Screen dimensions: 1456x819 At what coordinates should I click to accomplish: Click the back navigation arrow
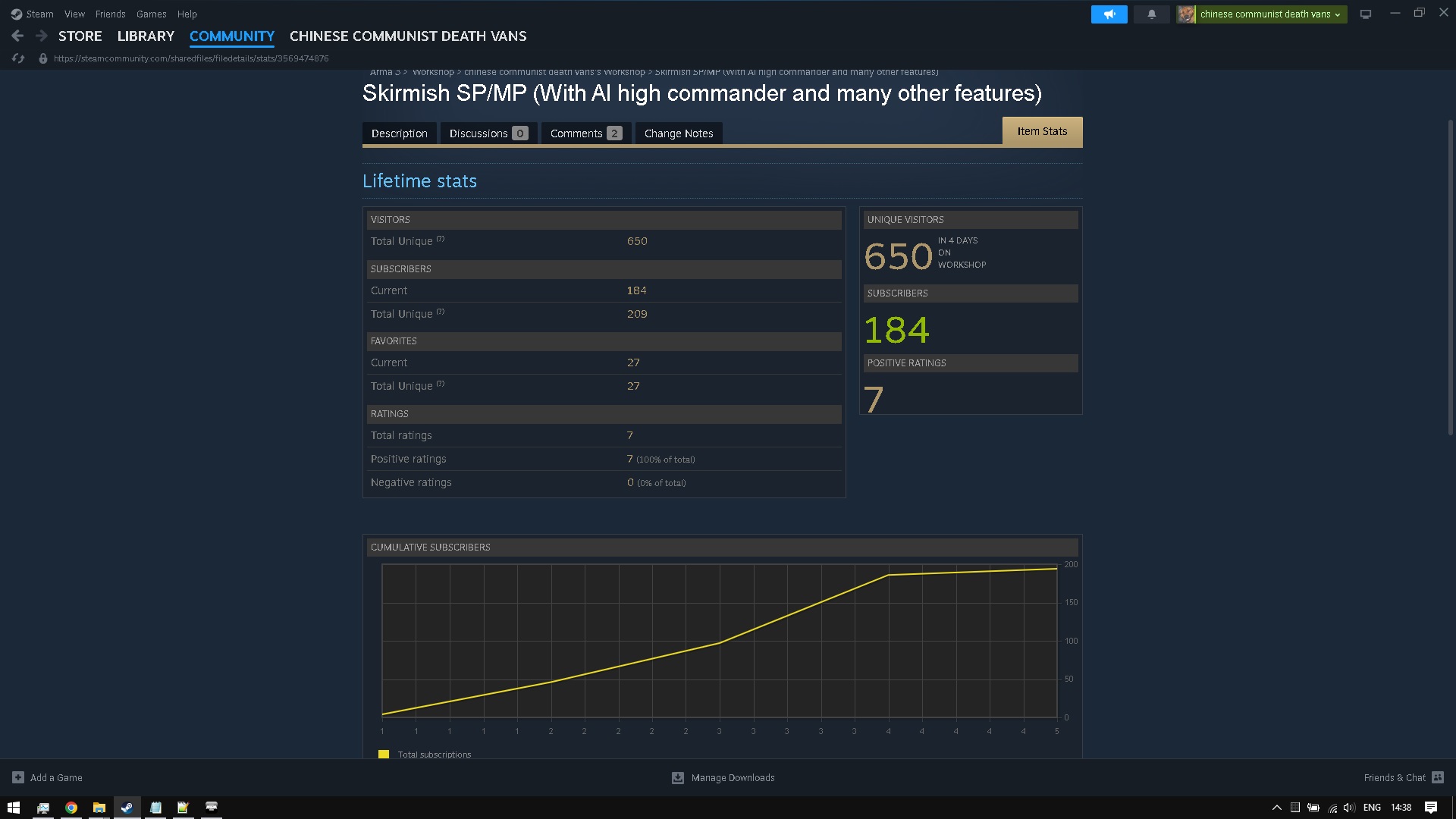click(17, 36)
